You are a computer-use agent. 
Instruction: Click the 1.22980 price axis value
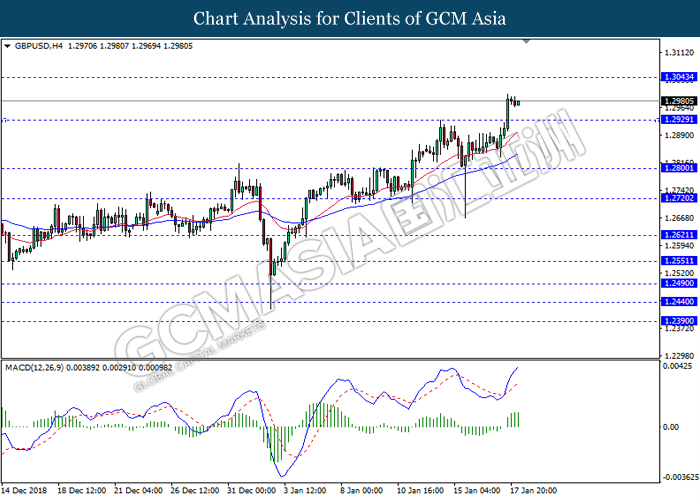click(x=679, y=356)
